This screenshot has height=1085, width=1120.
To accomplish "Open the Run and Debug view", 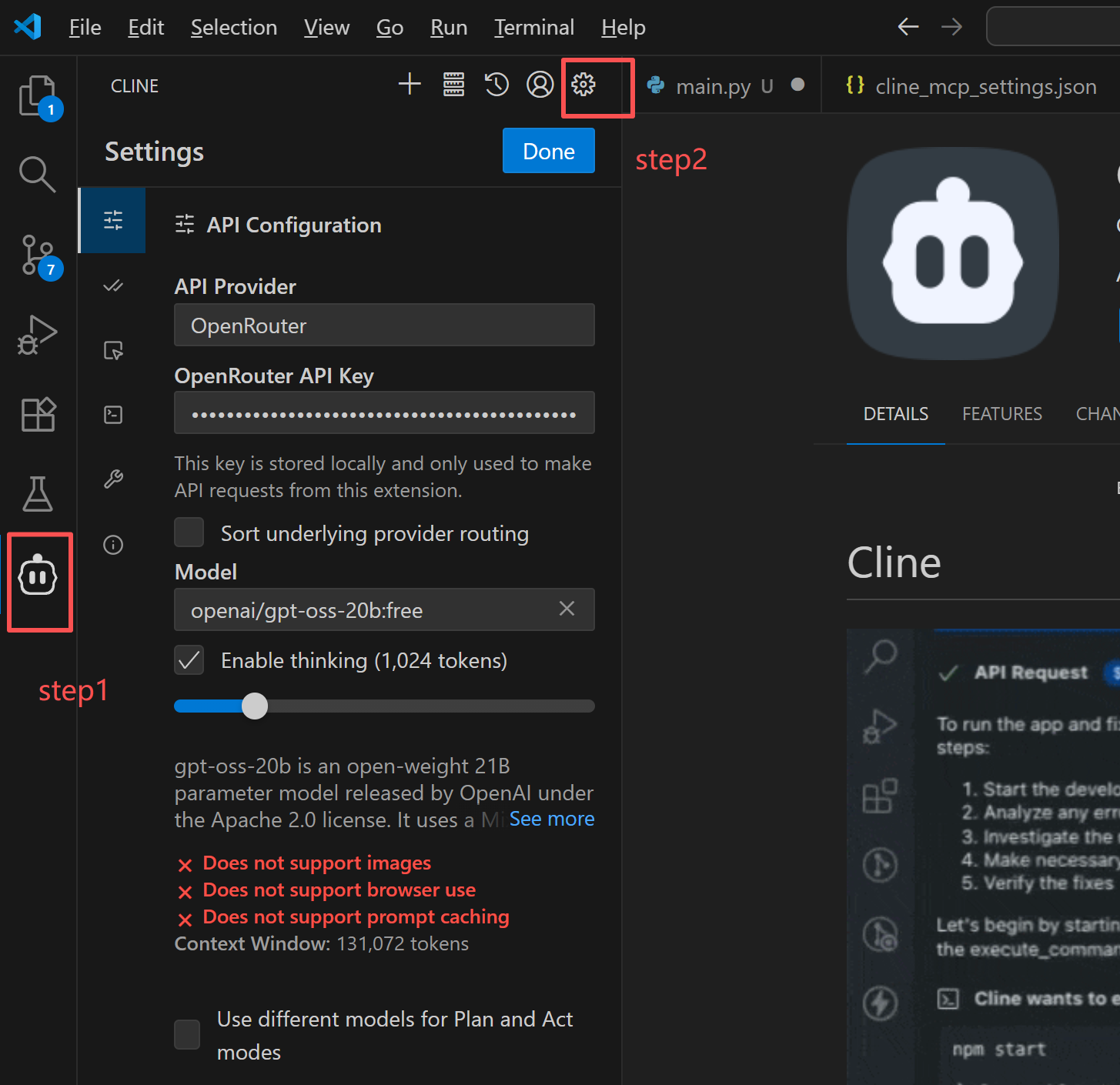I will (38, 335).
